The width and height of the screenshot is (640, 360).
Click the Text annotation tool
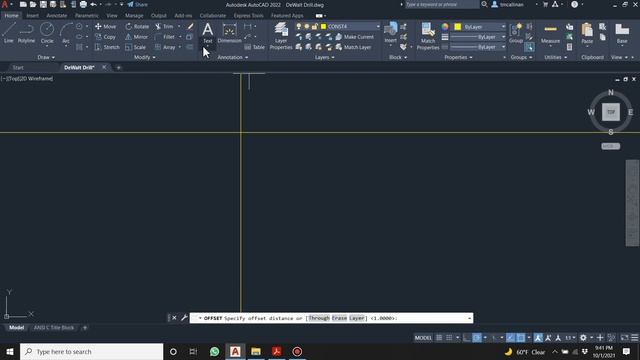(208, 33)
